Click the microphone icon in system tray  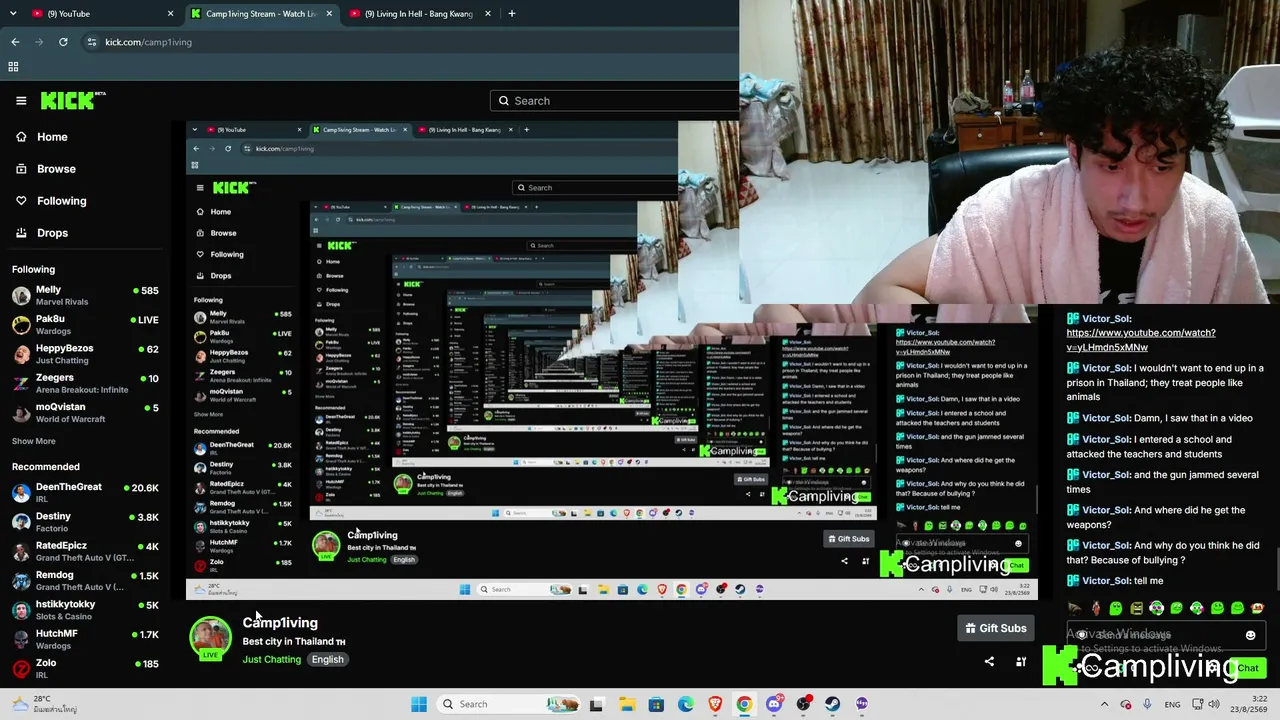point(1147,704)
